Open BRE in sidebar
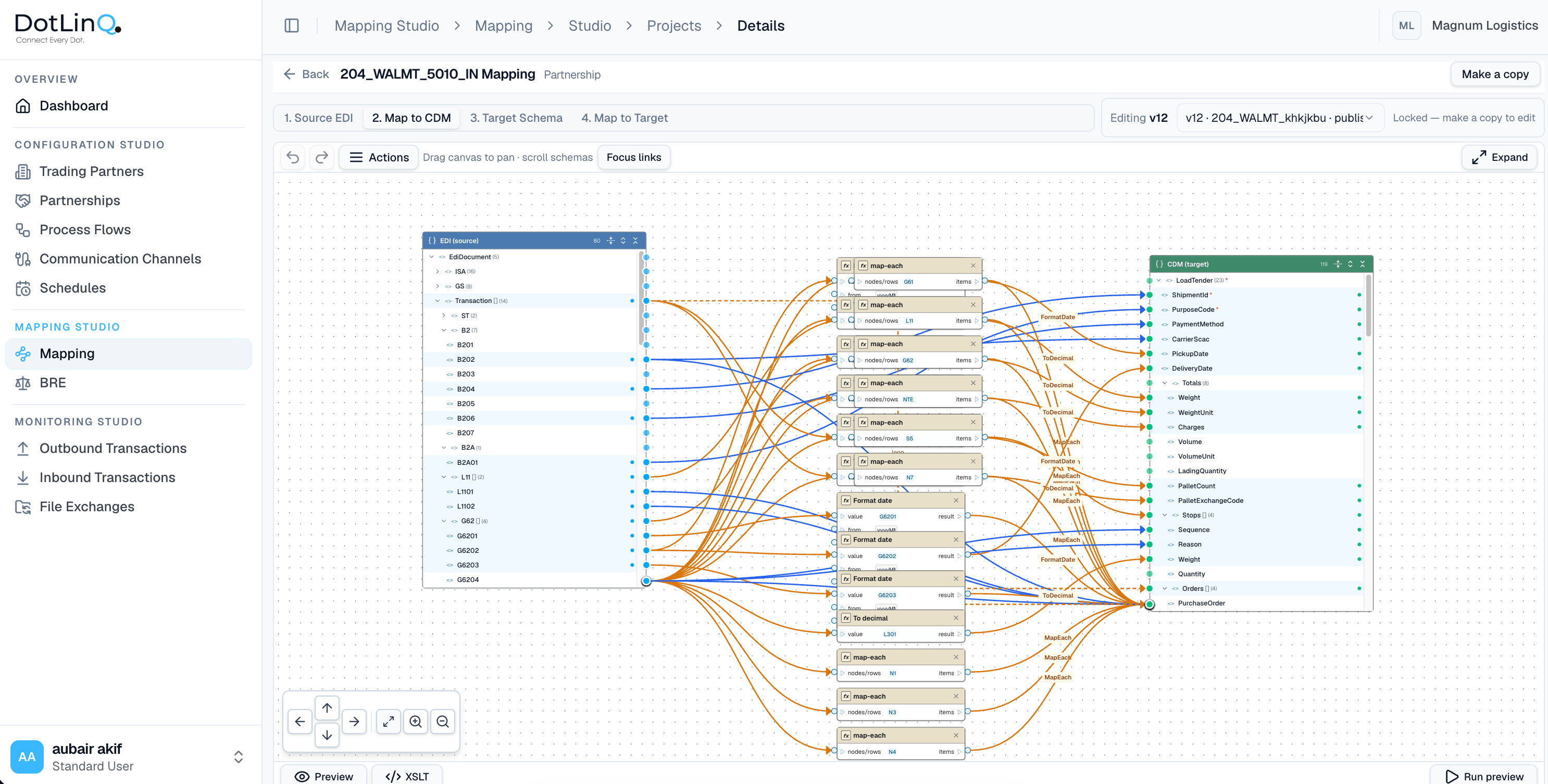 pyautogui.click(x=129, y=383)
